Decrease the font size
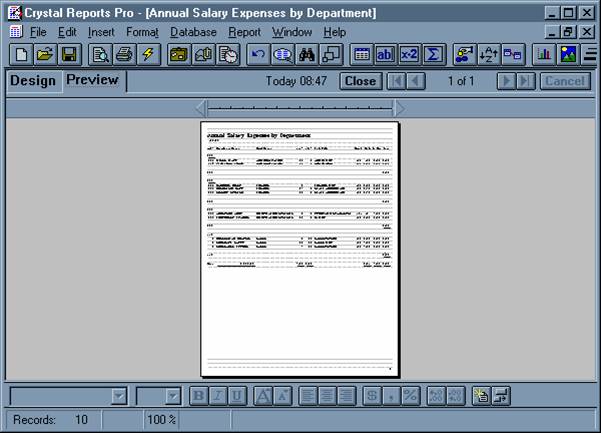Image resolution: width=601 pixels, height=433 pixels. pos(282,396)
